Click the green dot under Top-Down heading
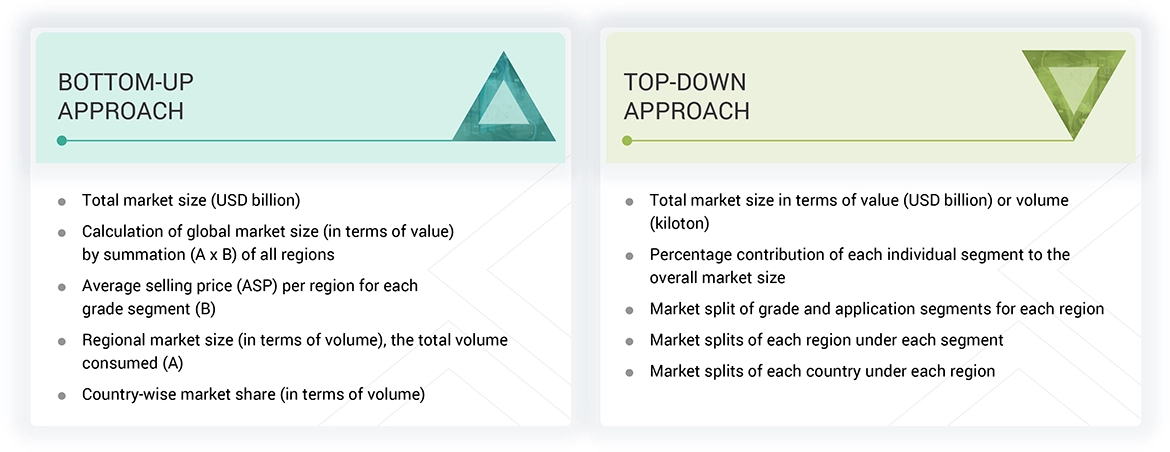1170x452 pixels. point(627,141)
